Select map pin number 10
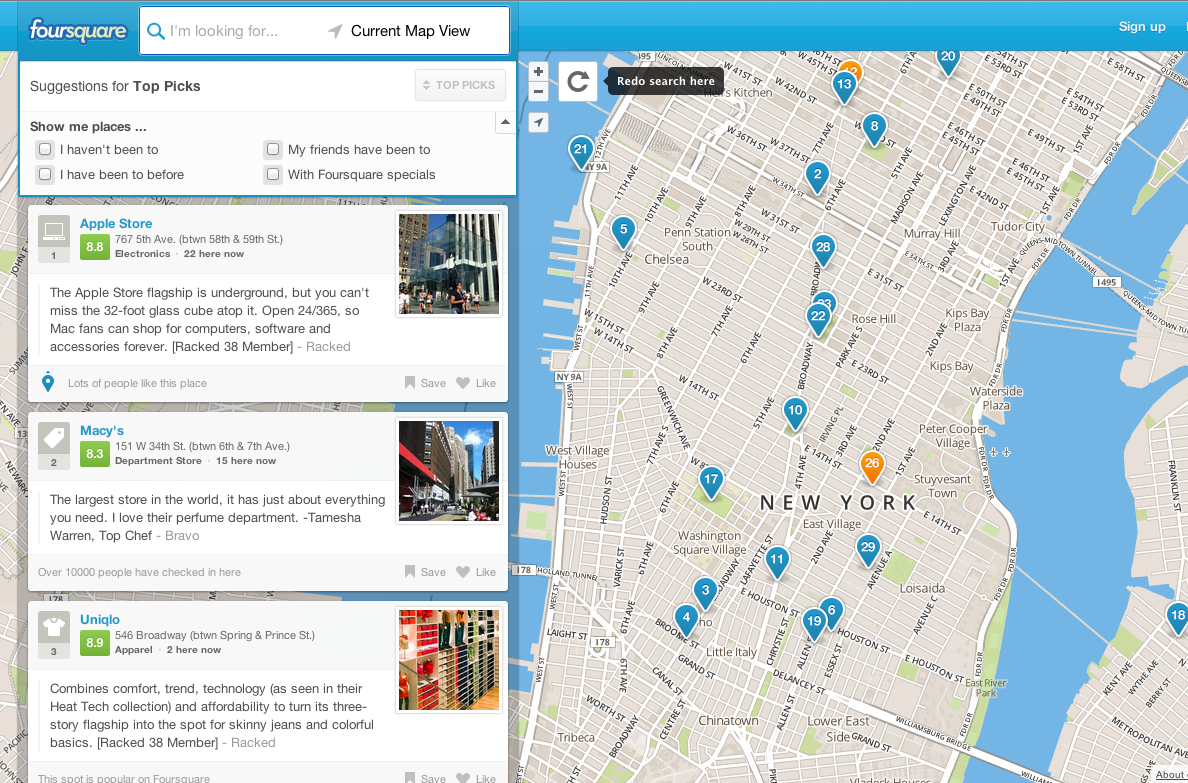The width and height of the screenshot is (1188, 783). point(795,413)
